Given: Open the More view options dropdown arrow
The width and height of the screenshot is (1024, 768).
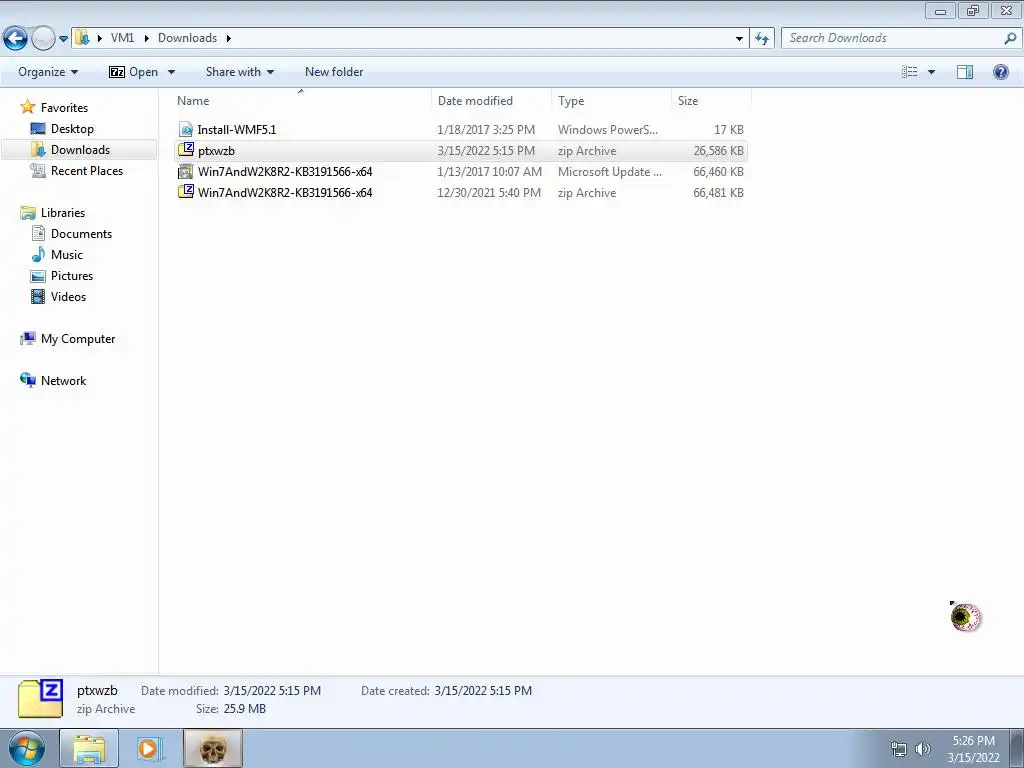Looking at the screenshot, I should click(x=931, y=72).
